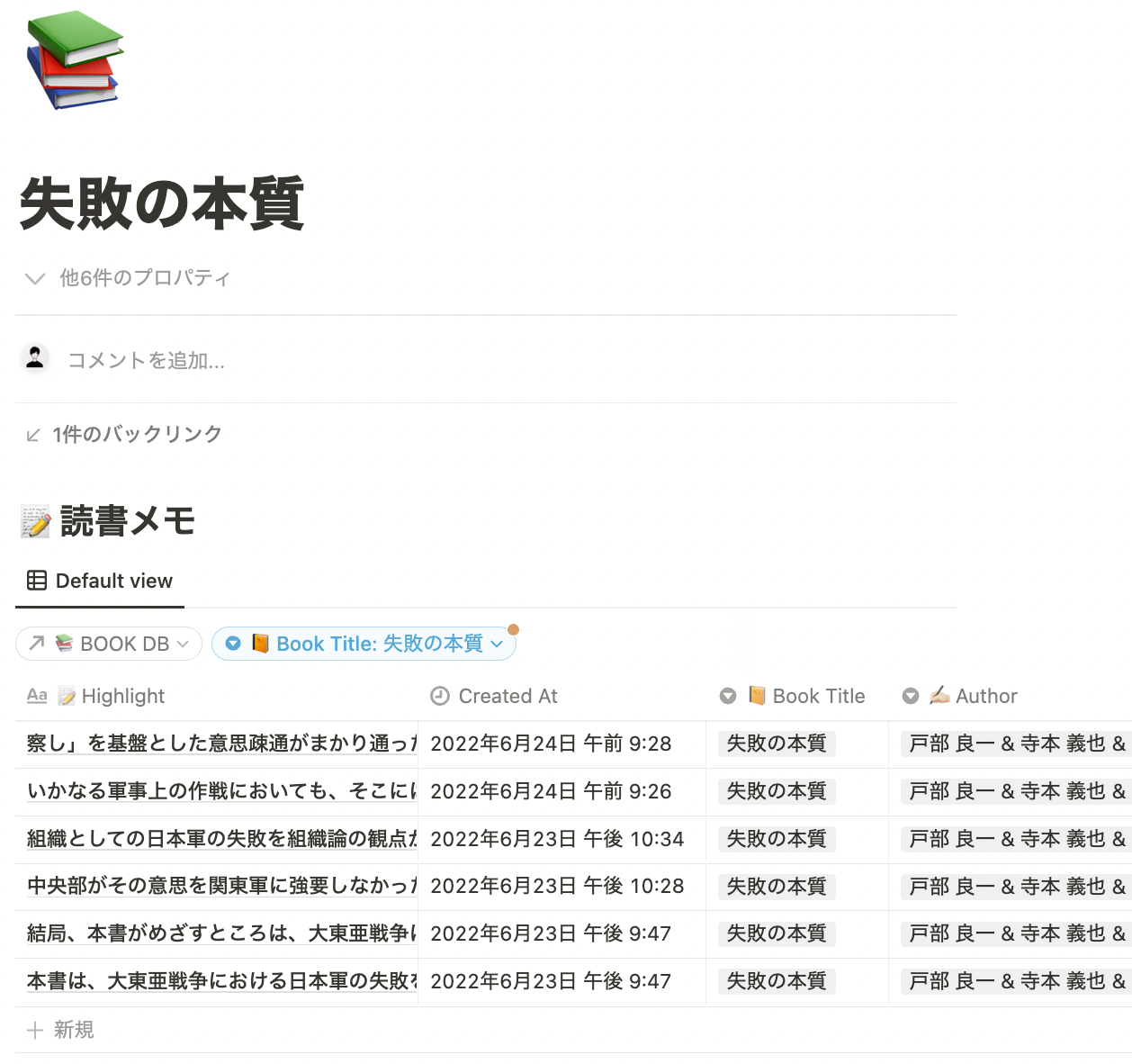Click the date 2022年6月23日 午後 10:34

coord(557,839)
